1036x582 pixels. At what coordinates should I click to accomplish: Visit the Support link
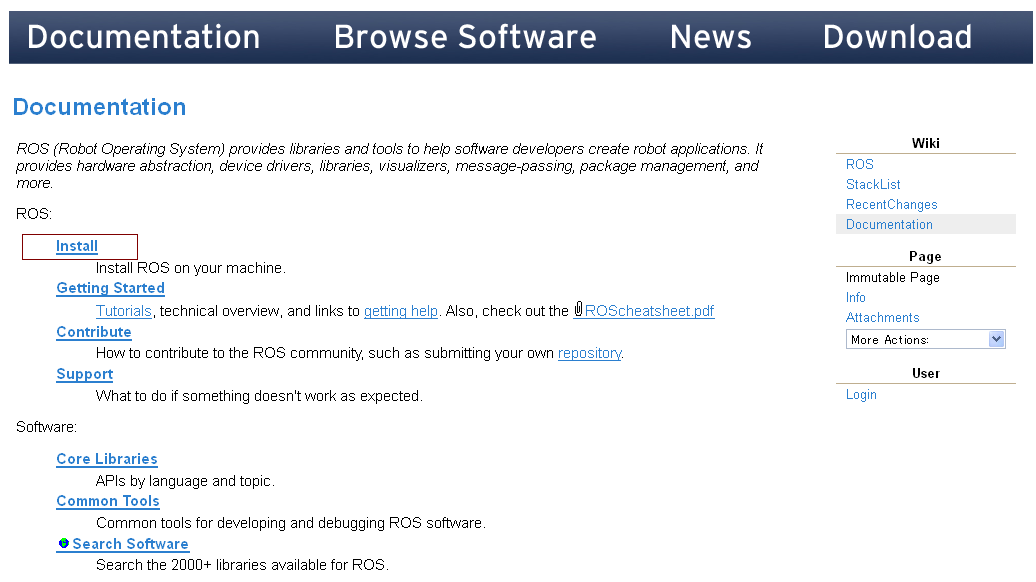(x=85, y=374)
